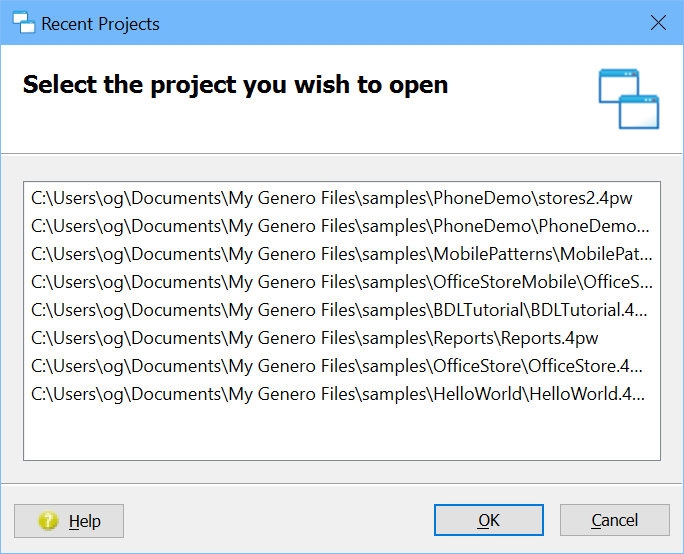Screen dimensions: 684x554
Task: Click the overlapping windows icon in header
Action: [629, 99]
